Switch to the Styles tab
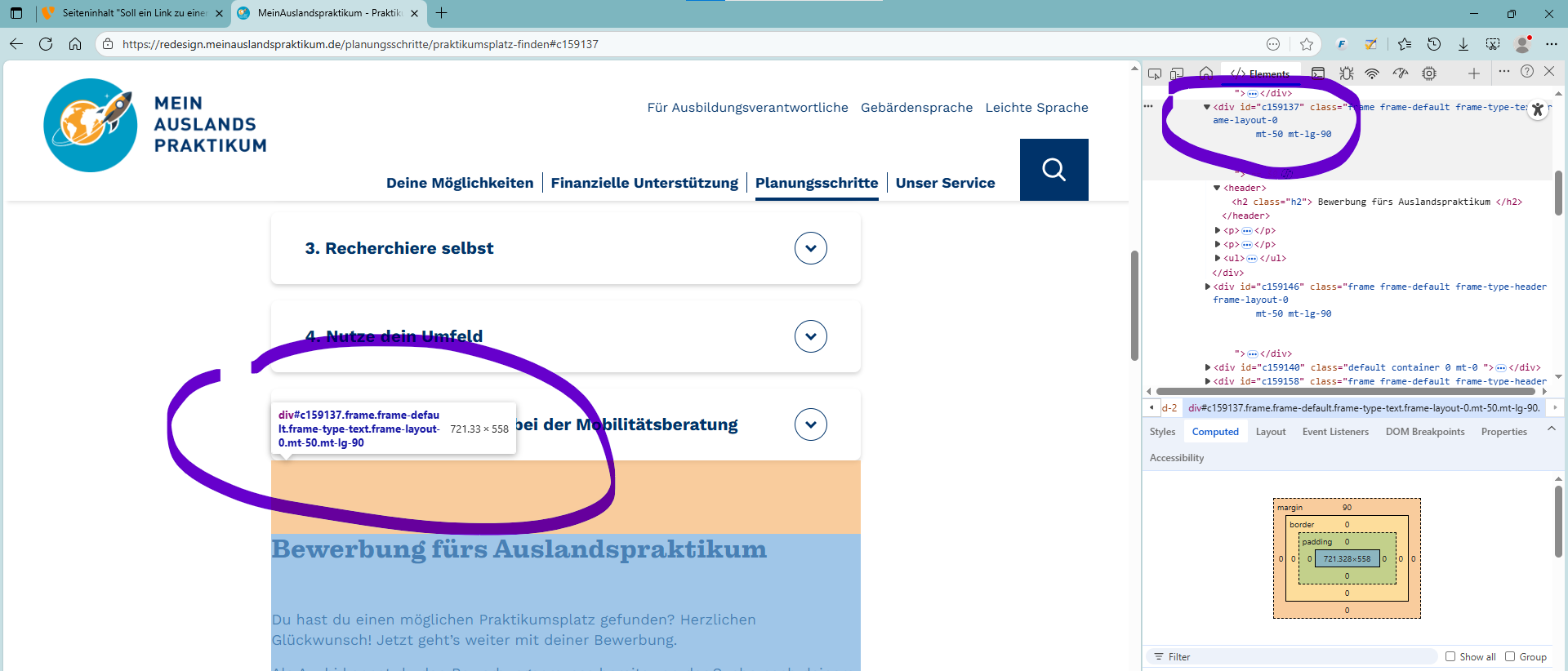Screen dimensions: 1568x671 [1162, 432]
